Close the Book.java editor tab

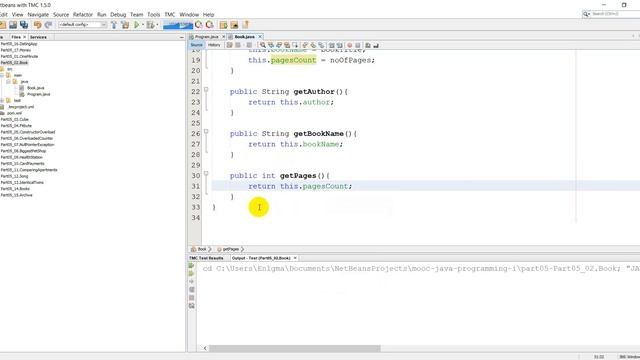(260, 37)
